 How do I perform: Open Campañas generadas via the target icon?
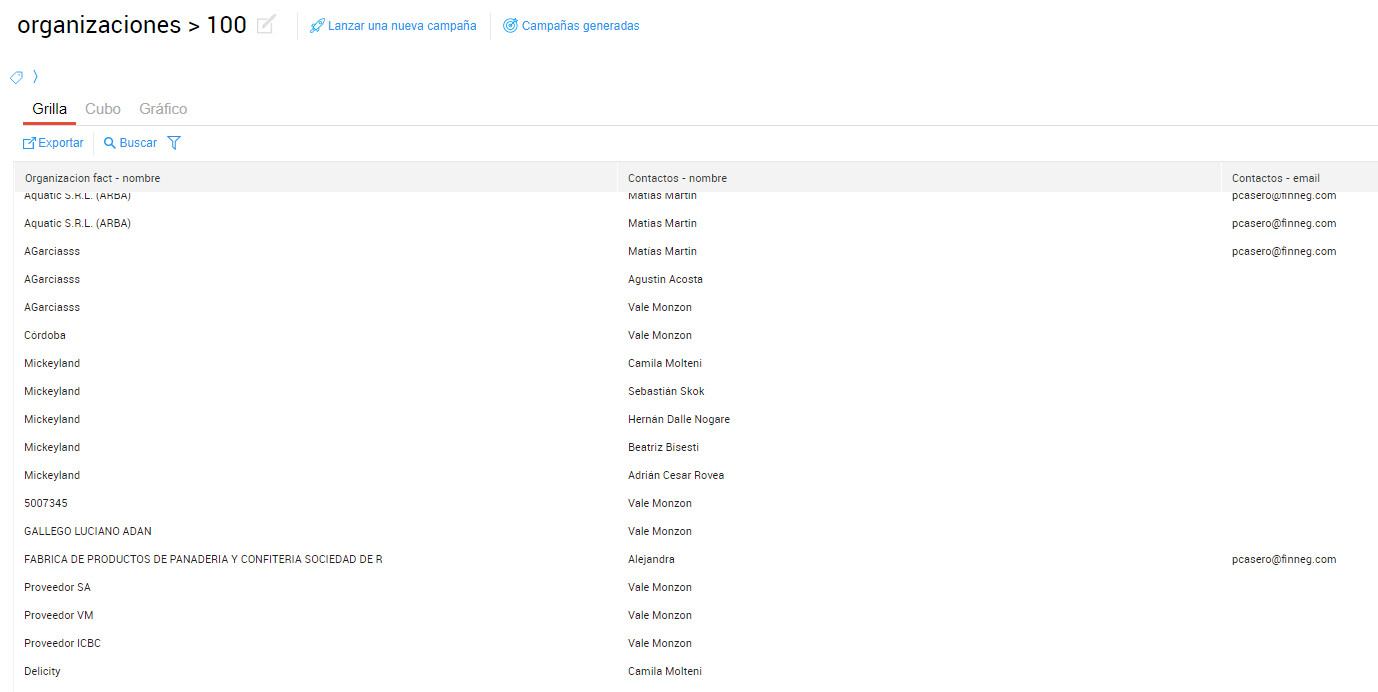pyautogui.click(x=510, y=26)
